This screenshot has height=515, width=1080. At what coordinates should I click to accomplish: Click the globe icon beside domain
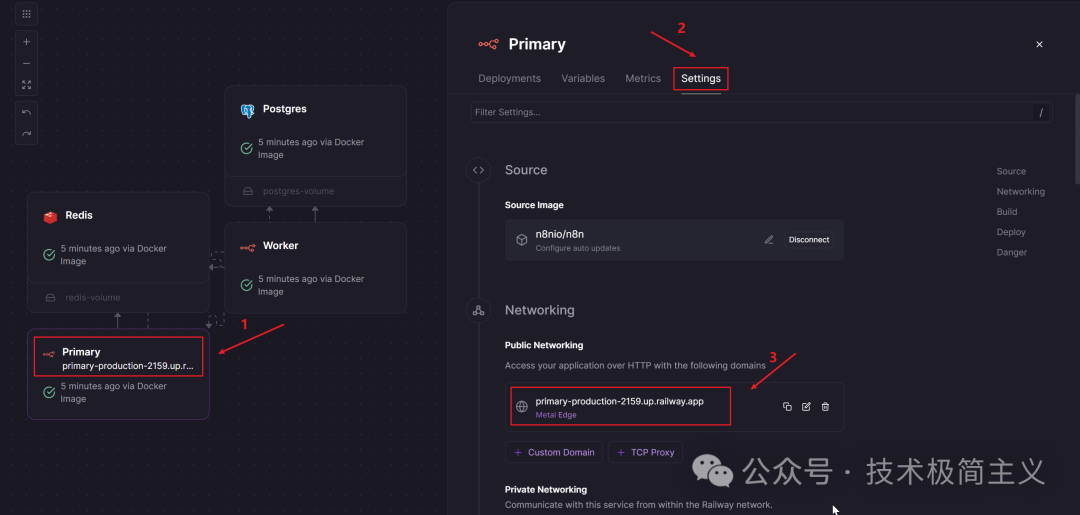pos(521,407)
